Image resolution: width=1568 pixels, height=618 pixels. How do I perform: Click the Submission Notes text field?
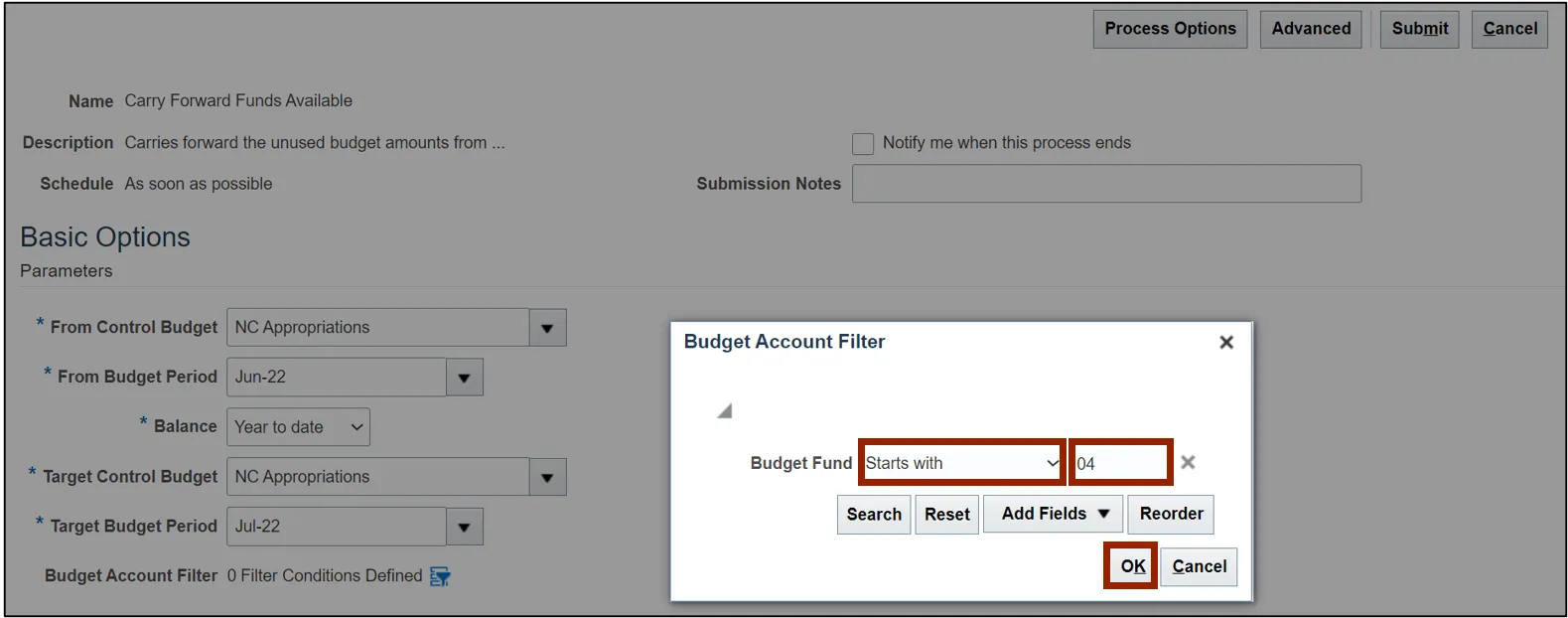point(1106,184)
